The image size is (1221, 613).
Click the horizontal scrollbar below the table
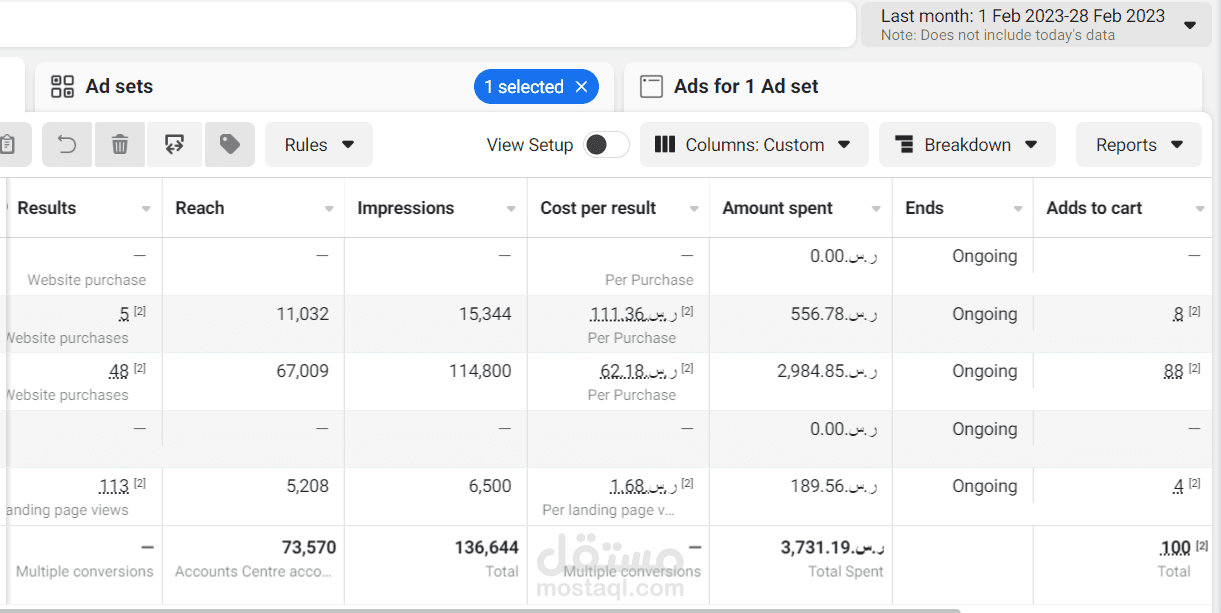(480, 610)
